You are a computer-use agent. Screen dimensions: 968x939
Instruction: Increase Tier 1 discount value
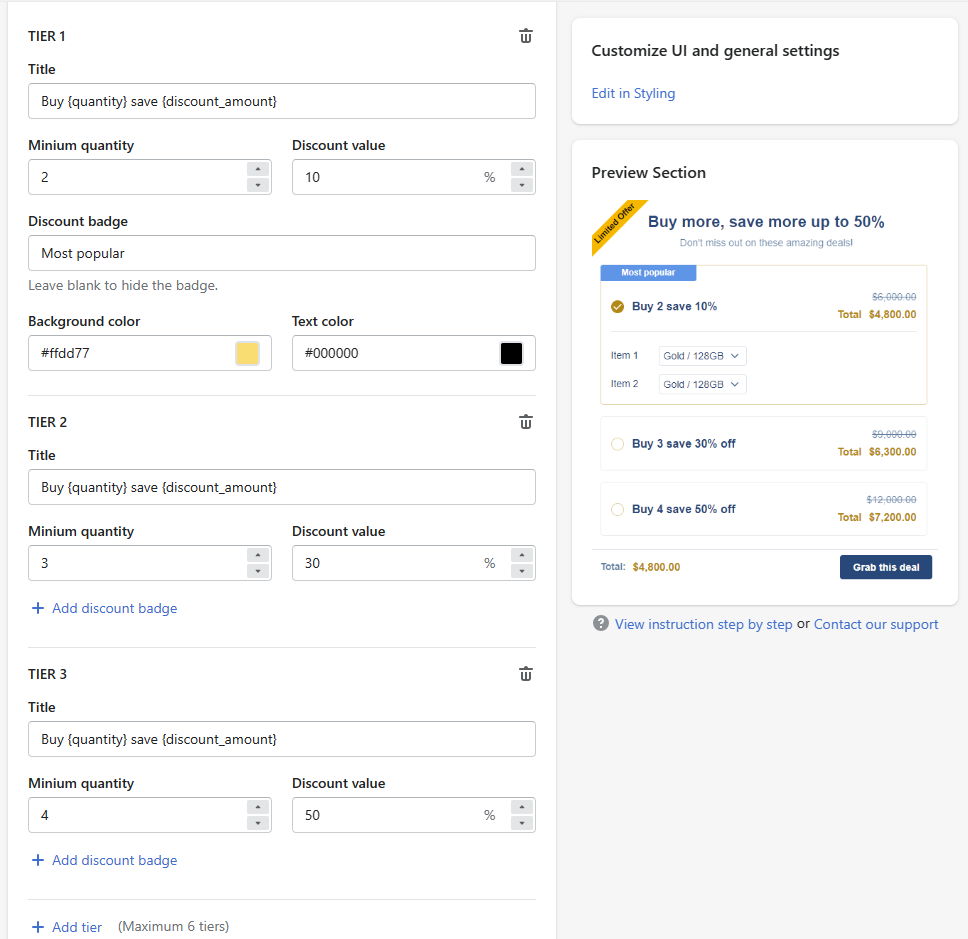click(x=522, y=169)
